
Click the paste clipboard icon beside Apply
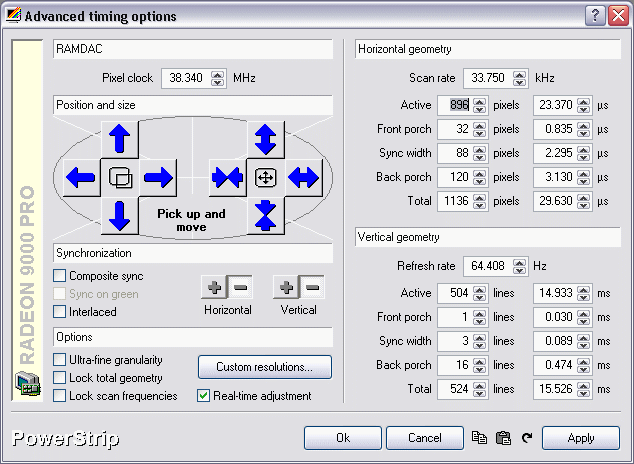tap(503, 438)
